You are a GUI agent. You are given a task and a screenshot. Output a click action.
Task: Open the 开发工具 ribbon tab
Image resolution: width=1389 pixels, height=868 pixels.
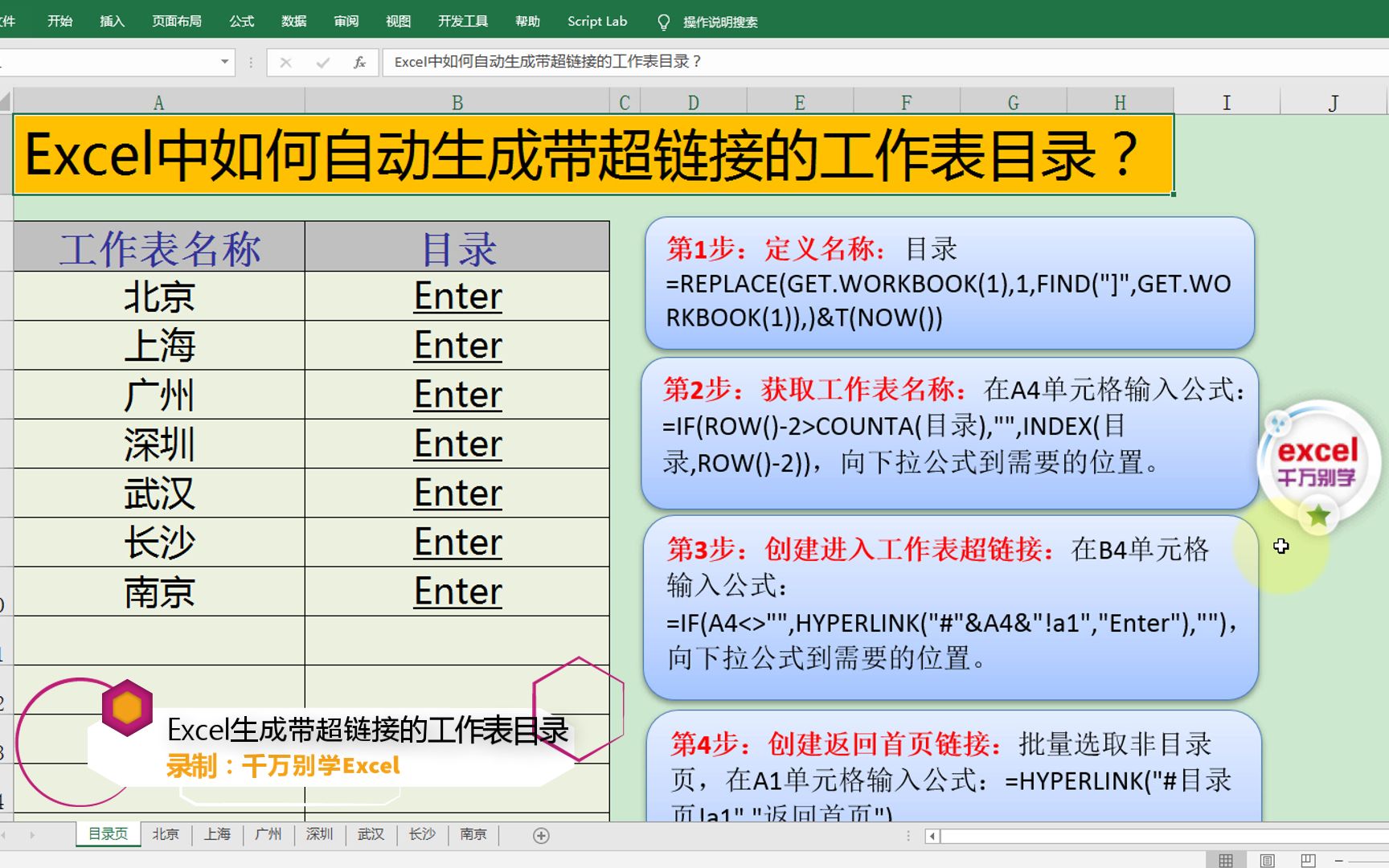(x=462, y=22)
